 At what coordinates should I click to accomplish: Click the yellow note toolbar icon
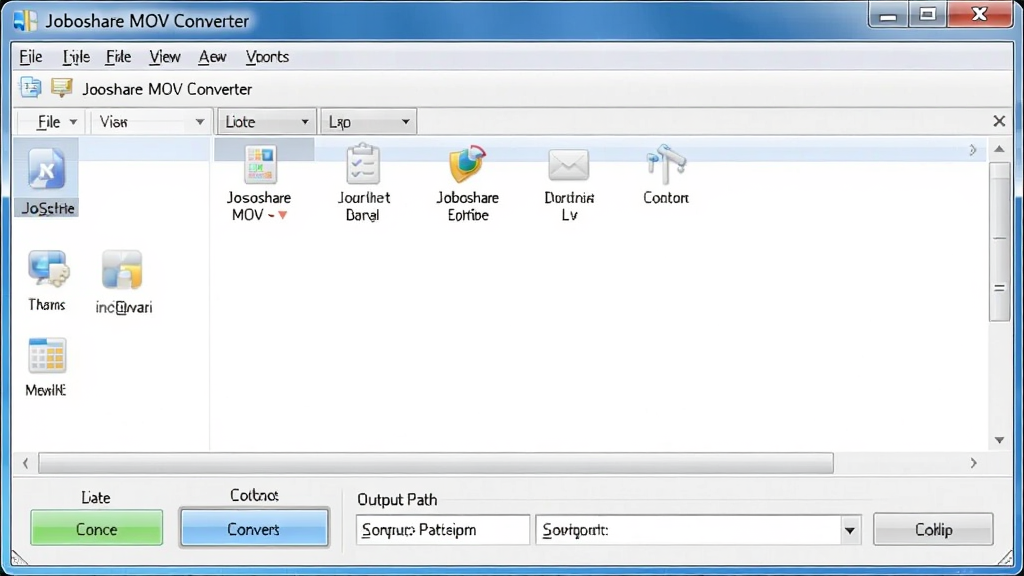pyautogui.click(x=61, y=88)
